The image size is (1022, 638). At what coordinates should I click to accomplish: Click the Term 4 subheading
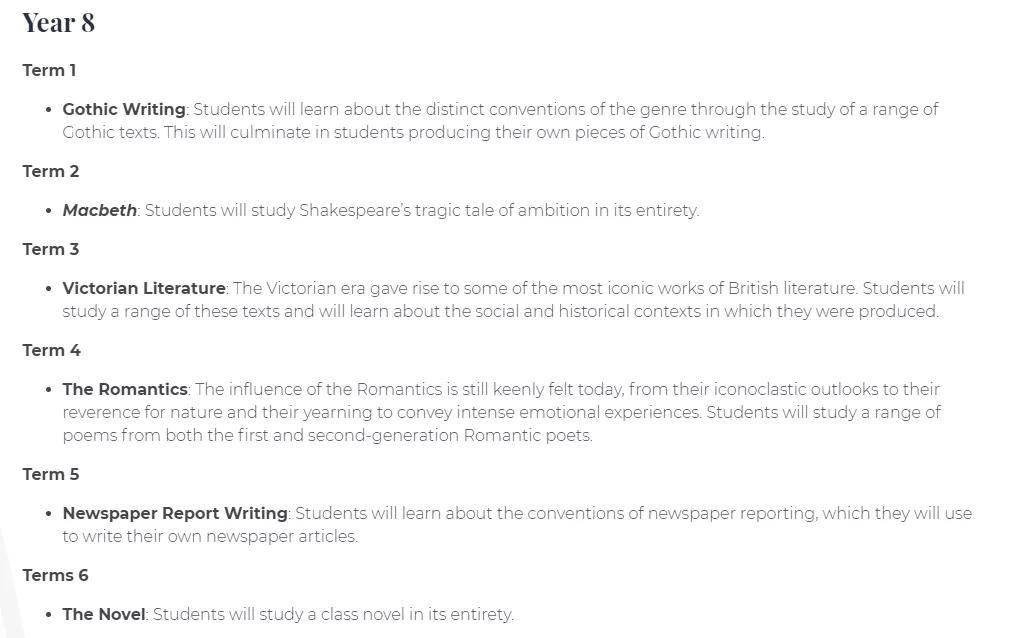[51, 350]
